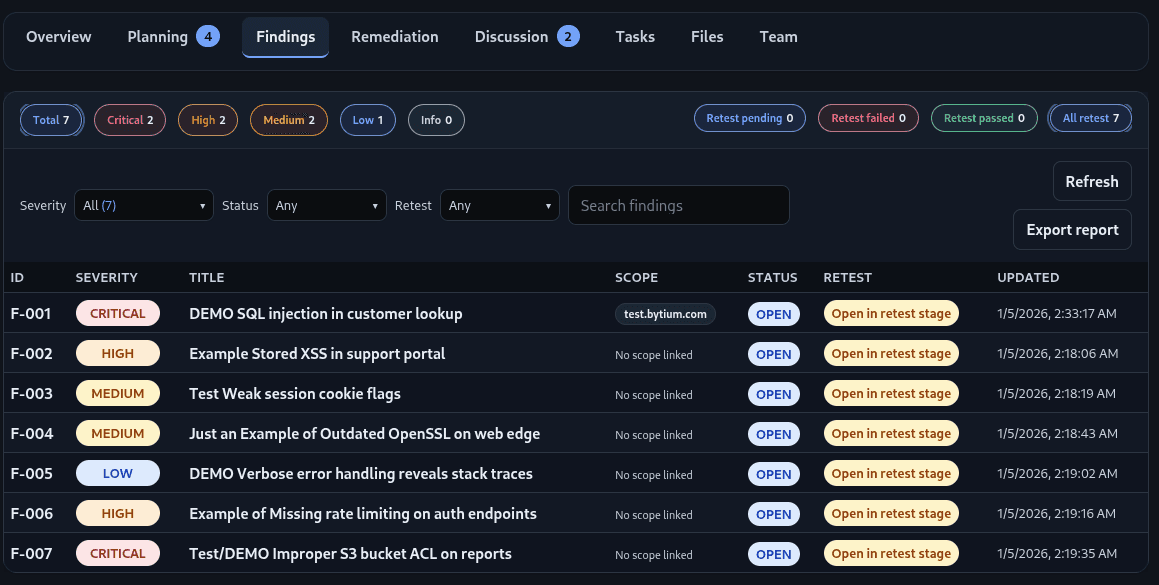Viewport: 1159px width, 585px height.
Task: Toggle the High severity filter chip
Action: click(207, 120)
